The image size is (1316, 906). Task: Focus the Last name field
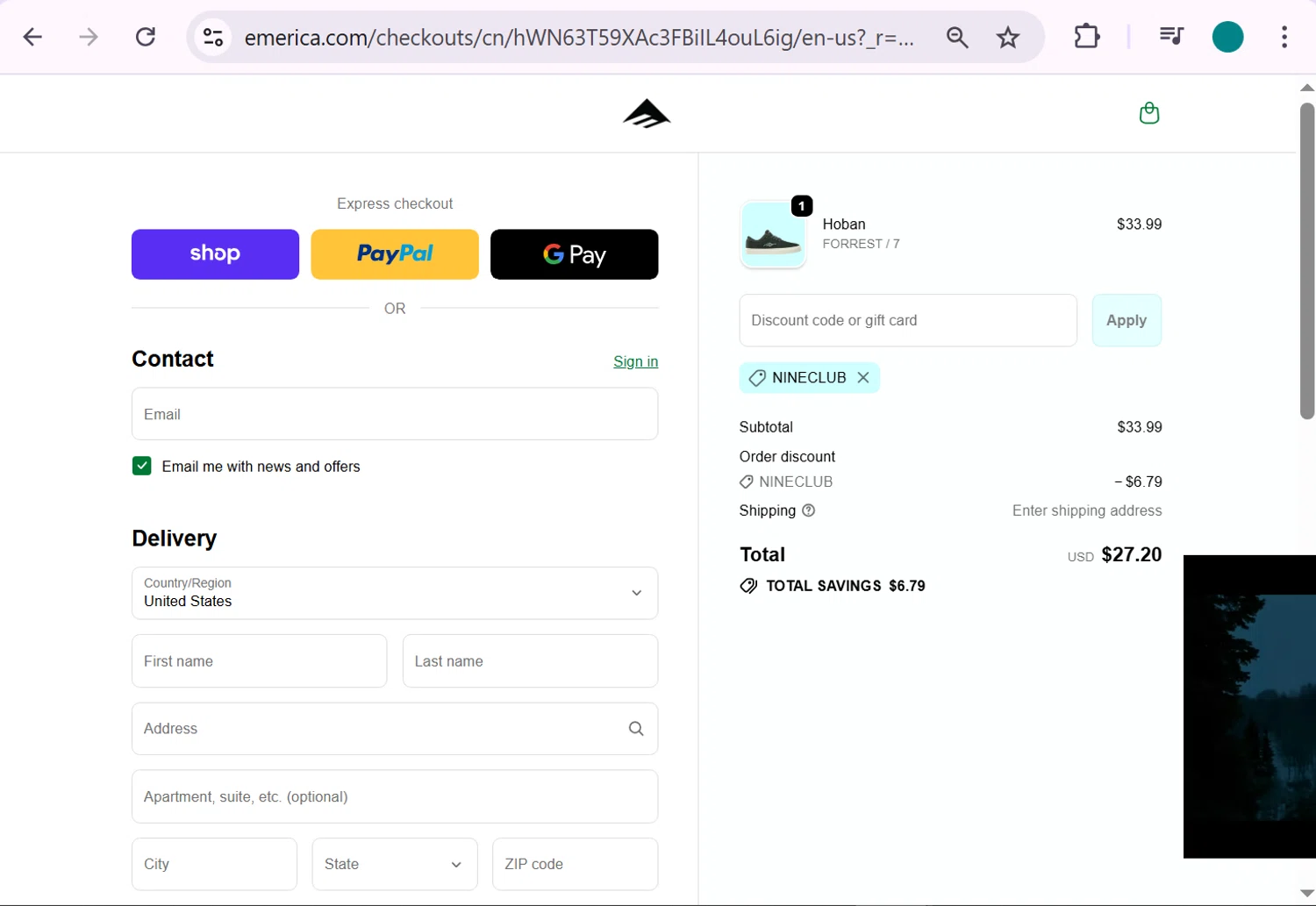pyautogui.click(x=530, y=661)
